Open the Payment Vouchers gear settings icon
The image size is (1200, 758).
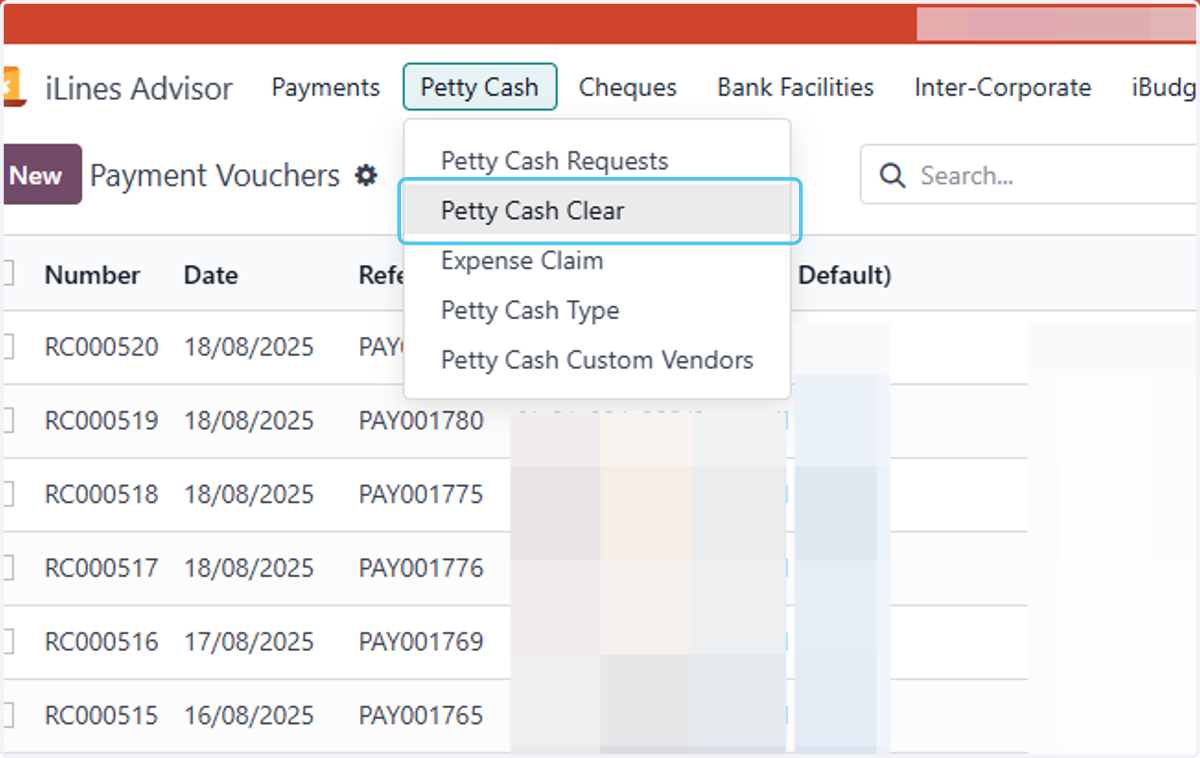tap(367, 176)
